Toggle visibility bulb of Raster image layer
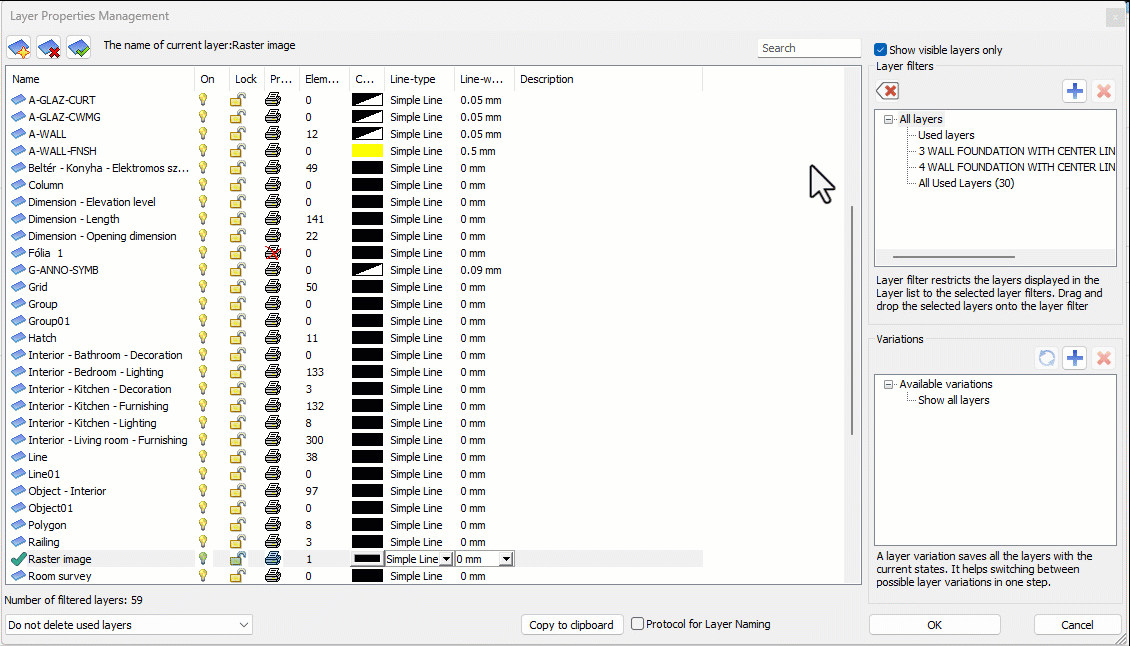Image resolution: width=1130 pixels, height=646 pixels. 203,559
